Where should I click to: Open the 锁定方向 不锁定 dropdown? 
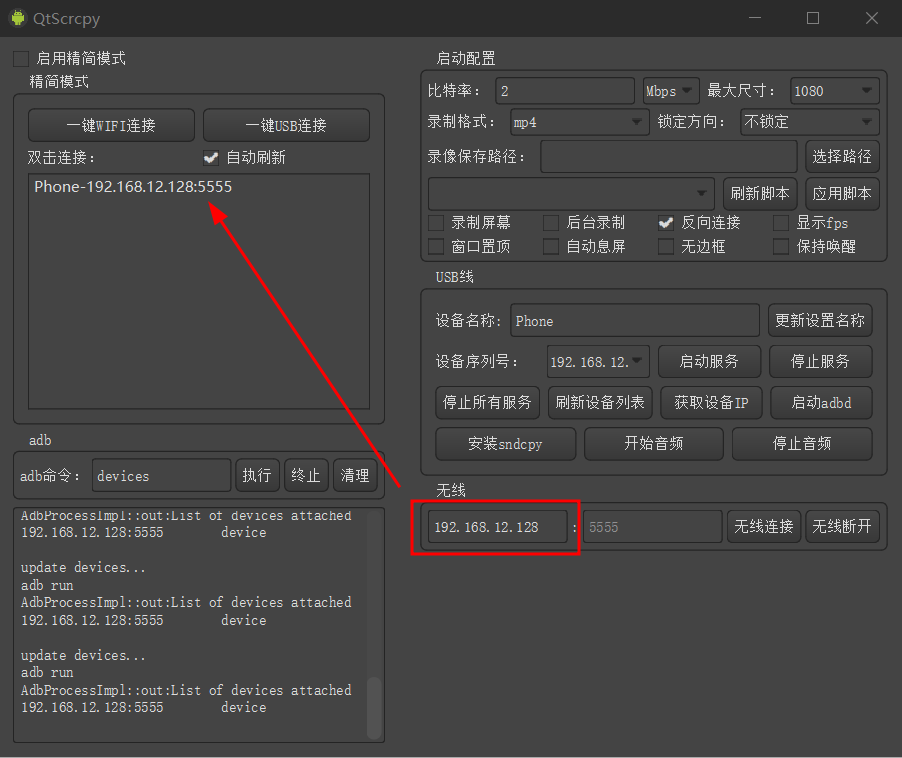[x=809, y=122]
